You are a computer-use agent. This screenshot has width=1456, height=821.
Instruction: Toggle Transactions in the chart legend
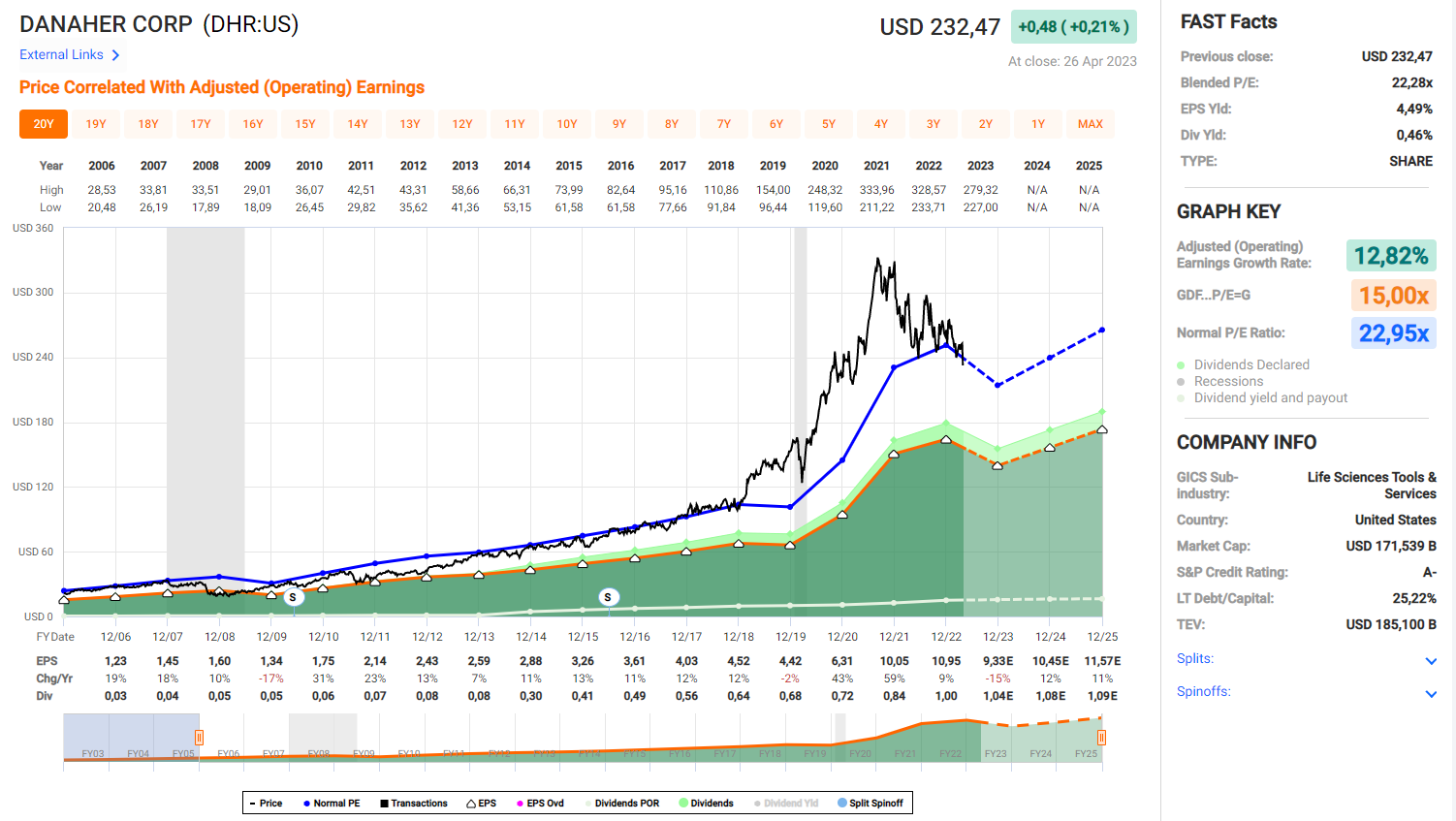[x=414, y=804]
